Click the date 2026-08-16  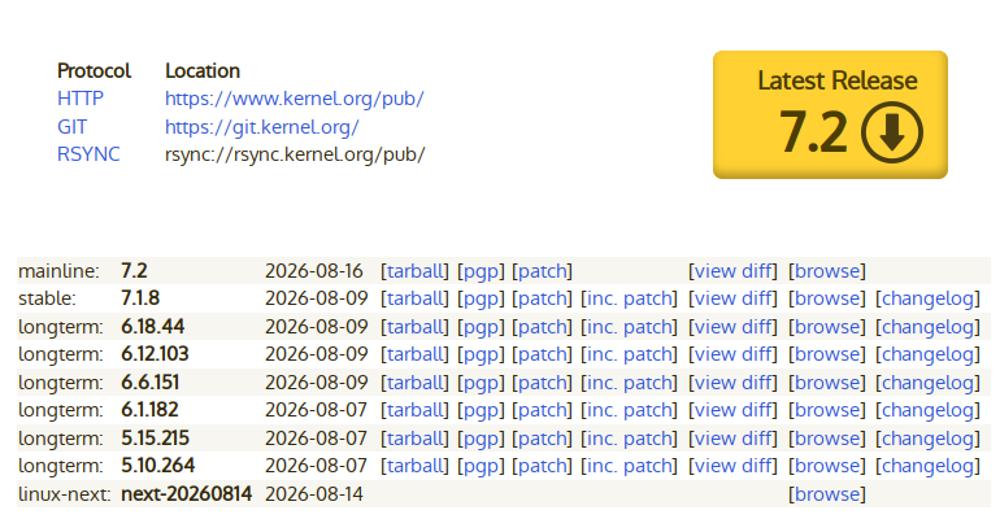point(314,271)
